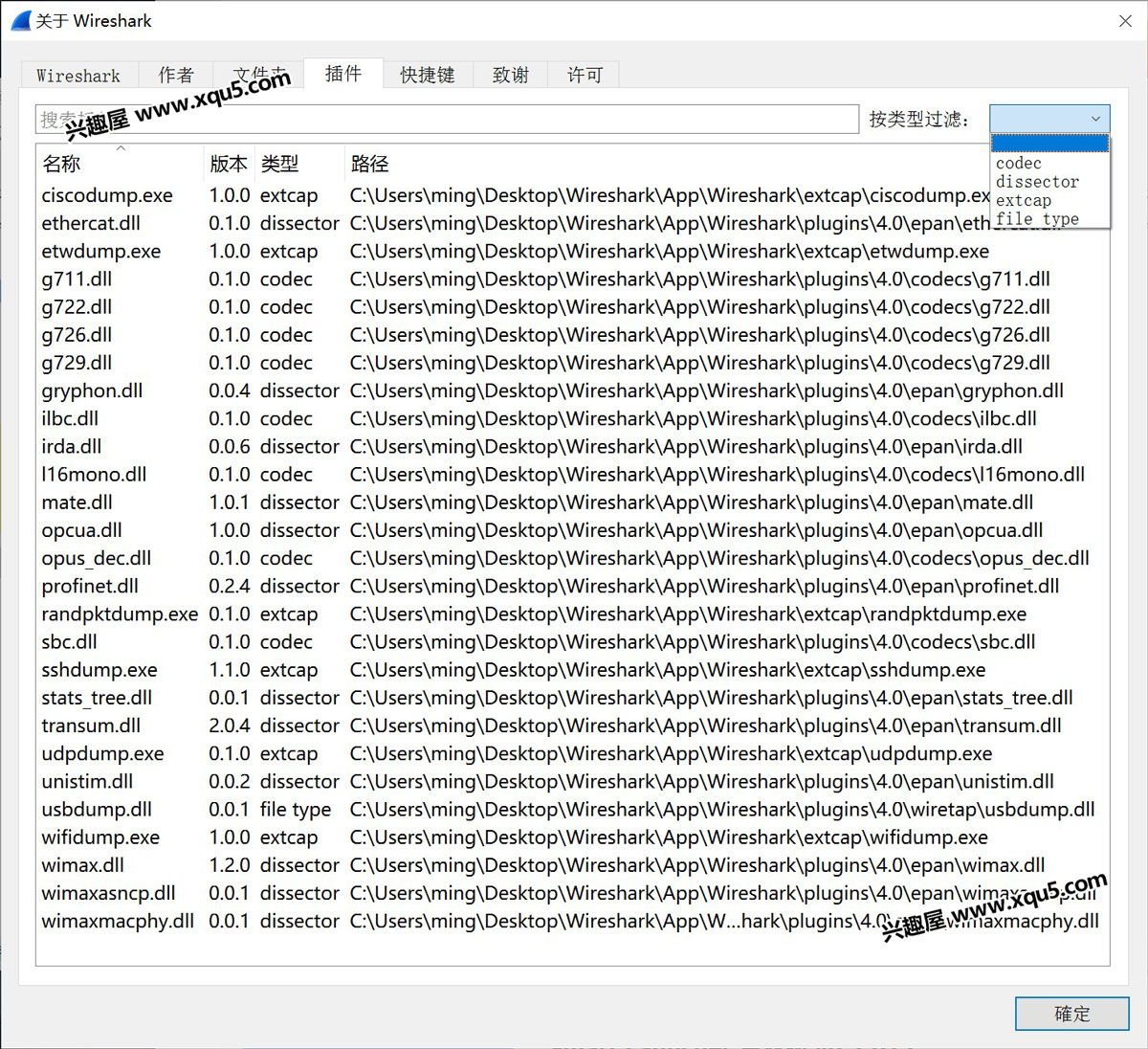Select the sbc.dll row

(x=572, y=641)
